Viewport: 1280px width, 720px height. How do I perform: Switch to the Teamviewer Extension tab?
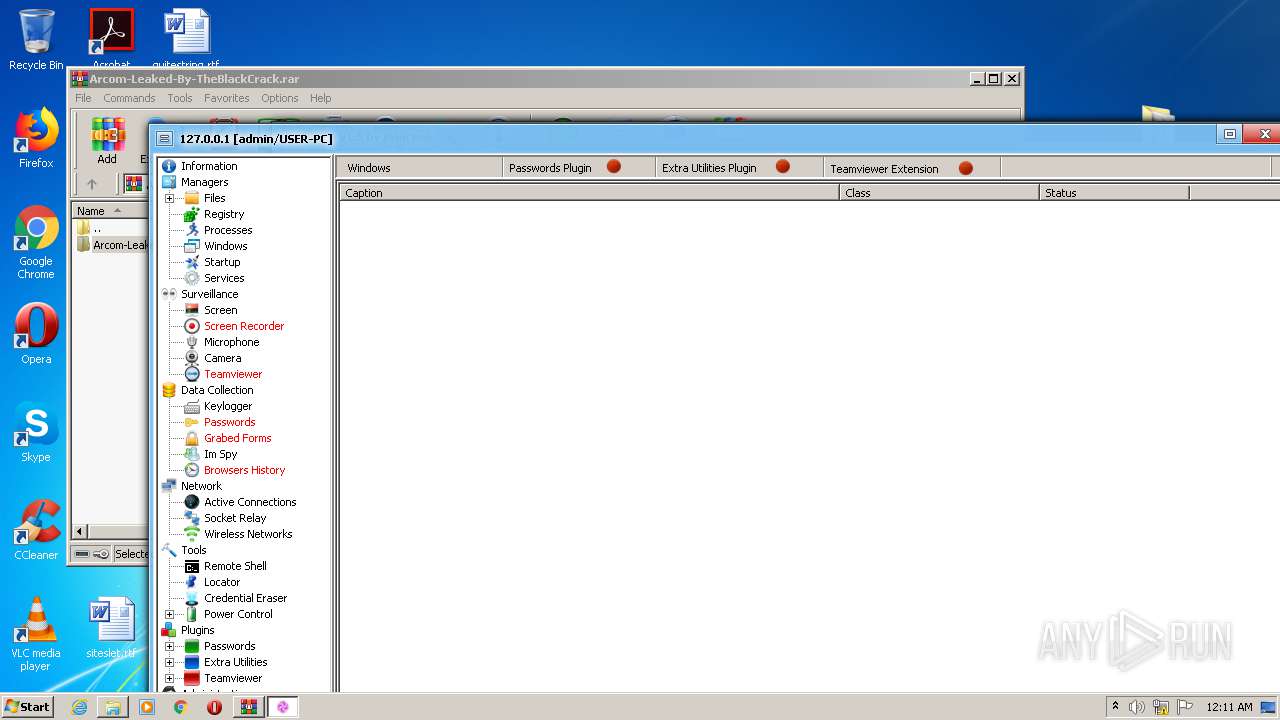pyautogui.click(x=912, y=168)
